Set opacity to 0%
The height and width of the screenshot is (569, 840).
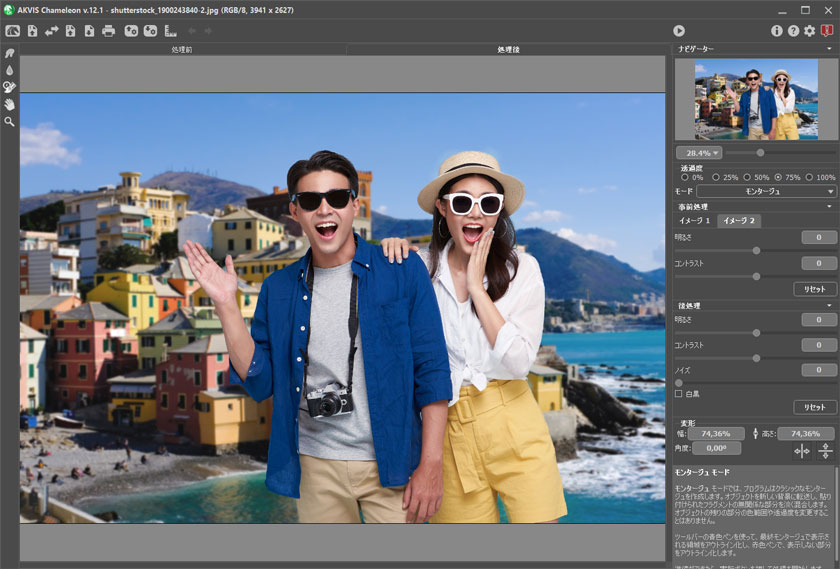(x=685, y=177)
